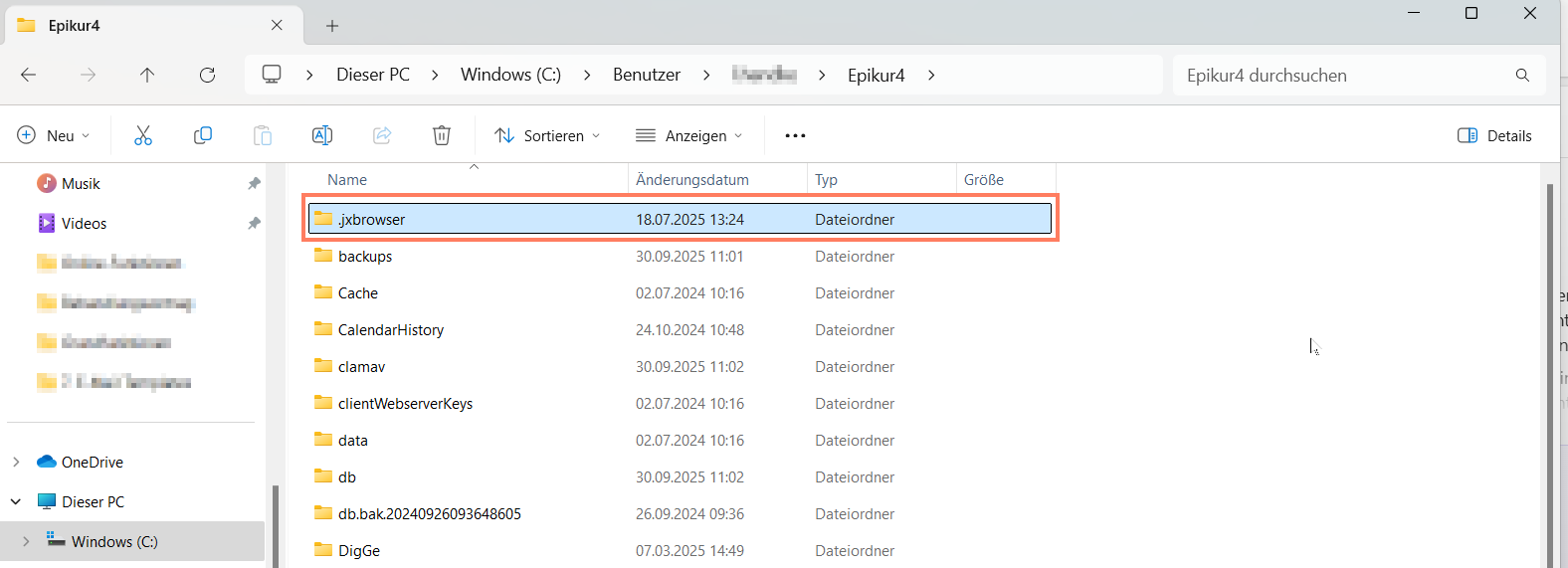Select the data folder name

coord(353,440)
